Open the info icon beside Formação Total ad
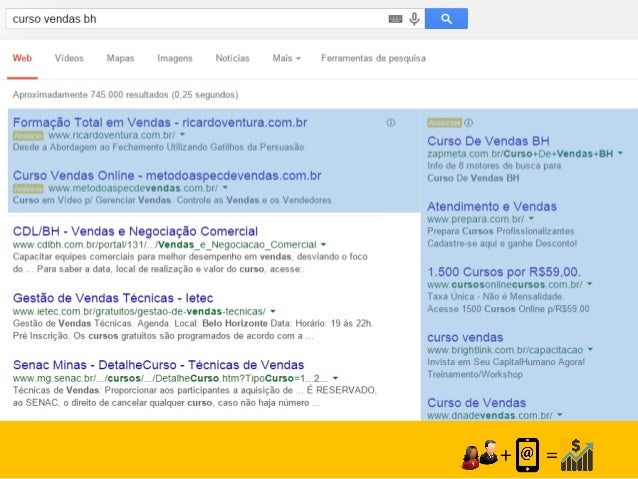 click(391, 122)
